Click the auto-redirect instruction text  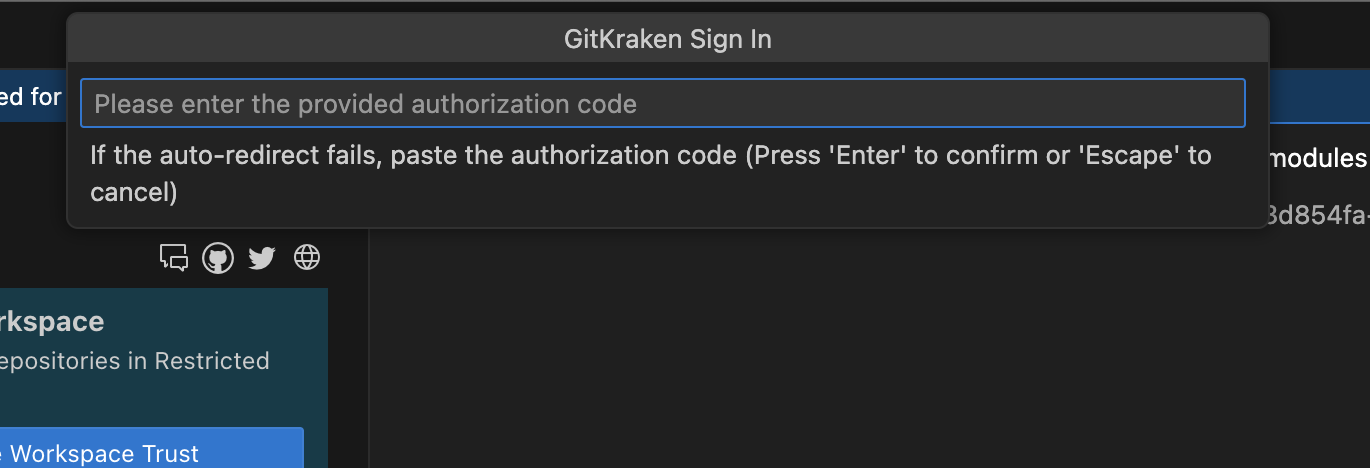650,156
